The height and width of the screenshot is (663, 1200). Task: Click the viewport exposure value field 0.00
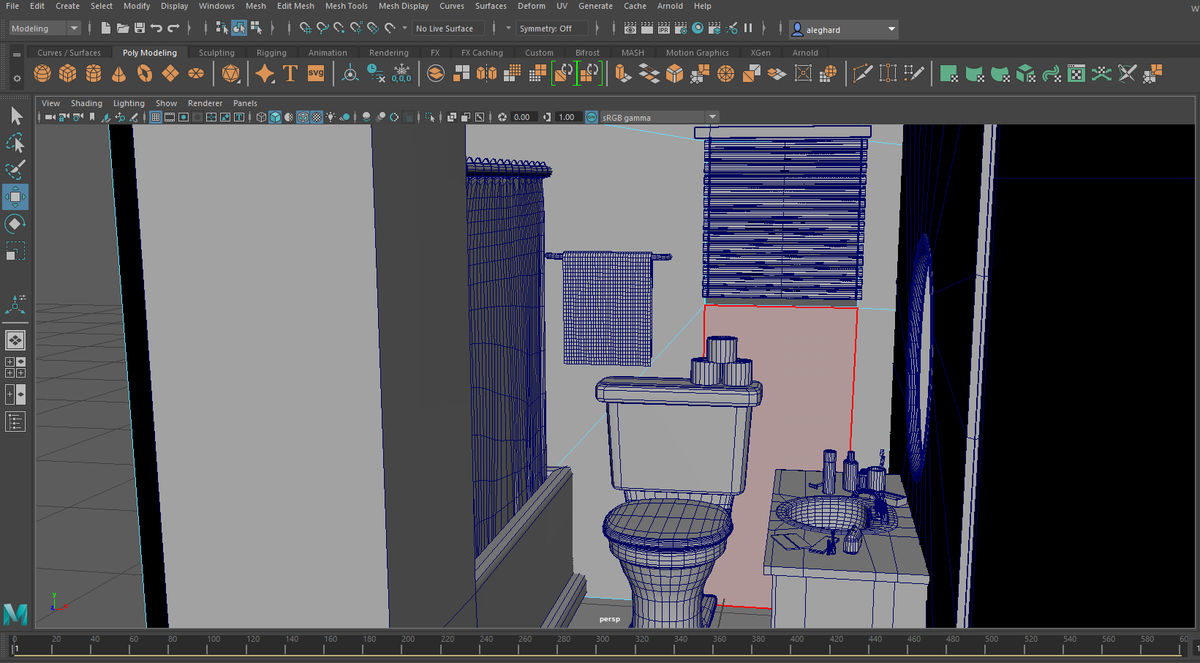(522, 117)
